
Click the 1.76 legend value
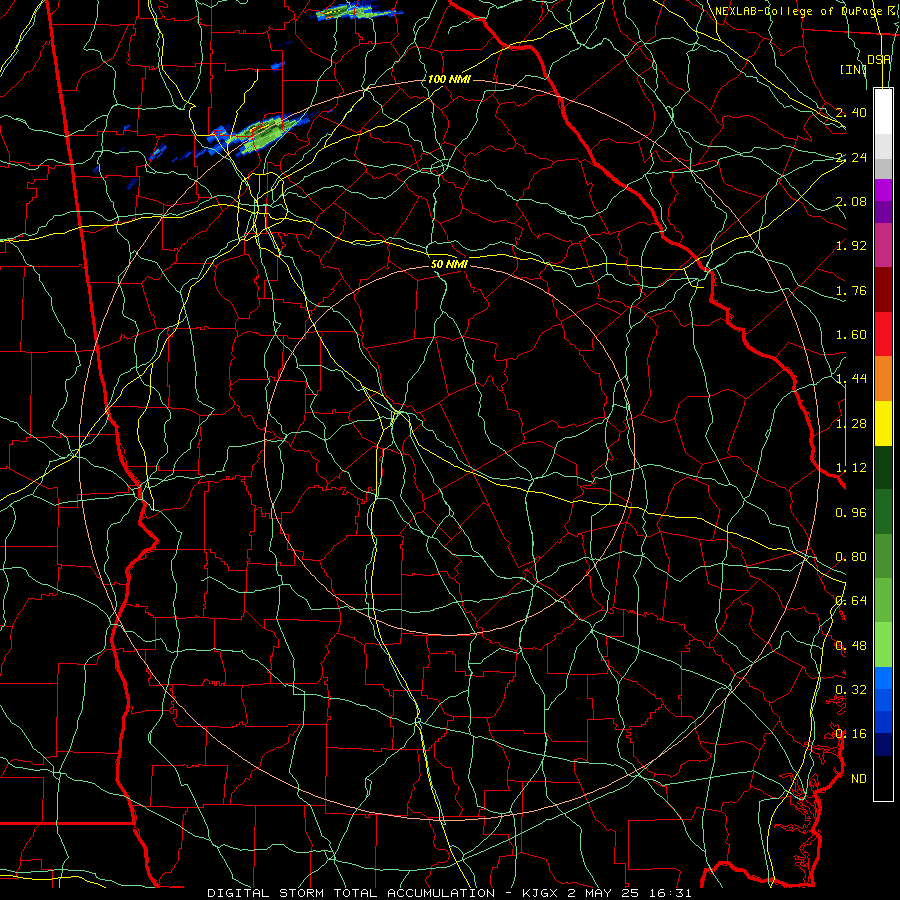point(851,290)
